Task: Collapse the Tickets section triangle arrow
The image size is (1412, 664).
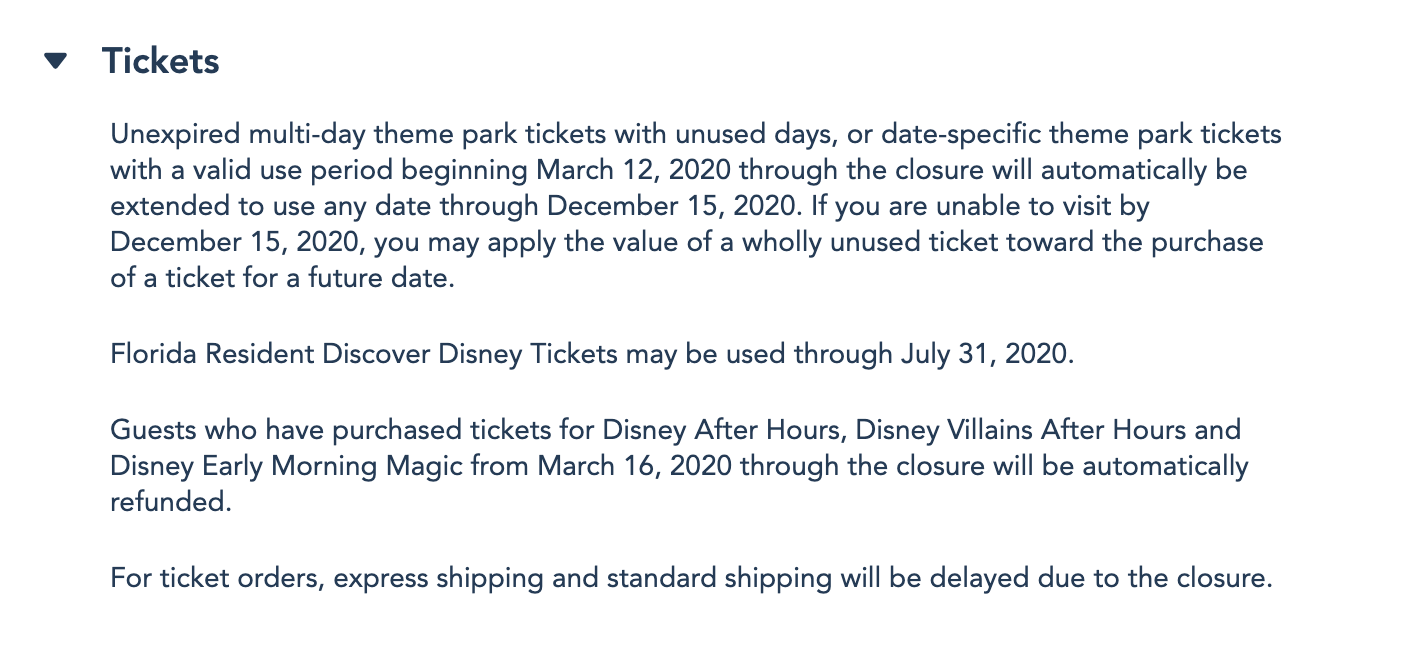Action: (x=56, y=61)
